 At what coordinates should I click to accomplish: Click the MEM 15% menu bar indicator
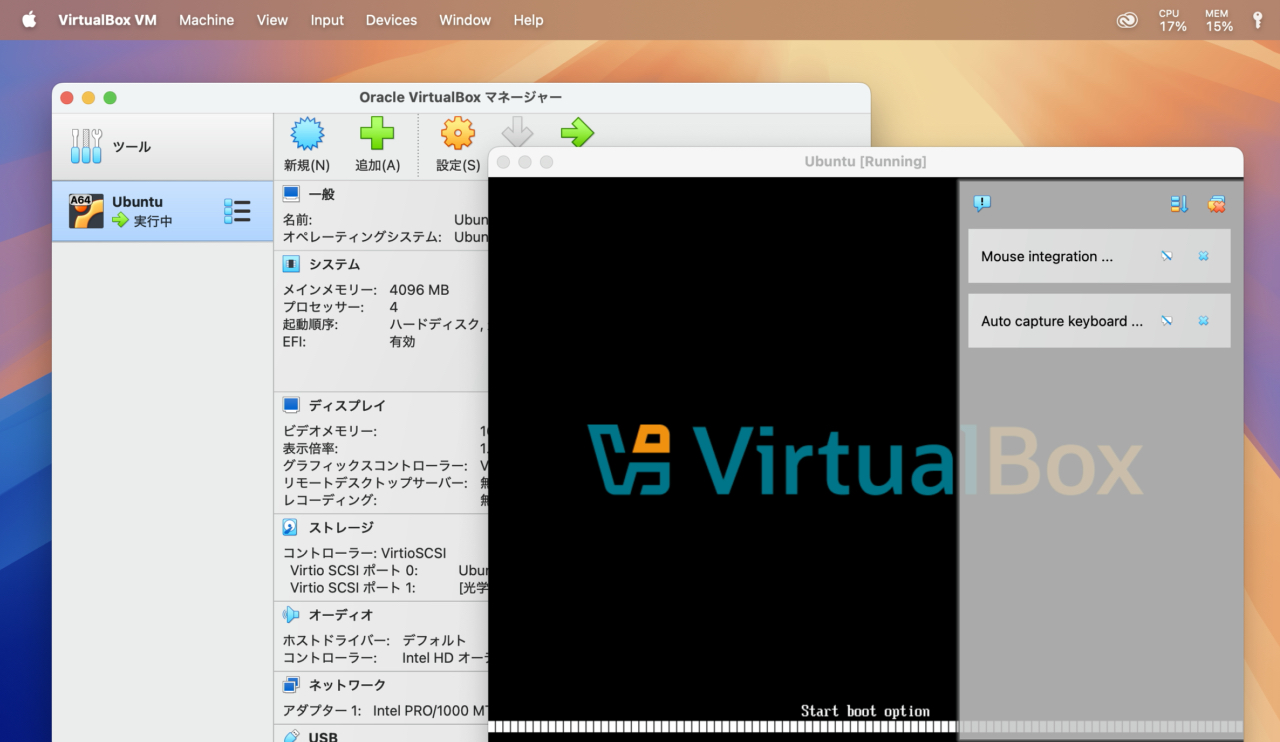[x=1219, y=20]
